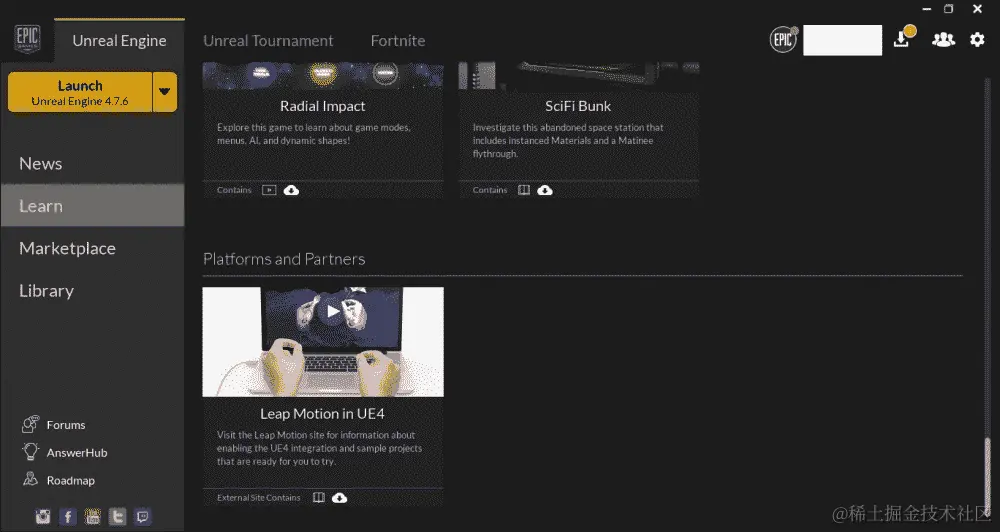The image size is (1000, 532).
Task: Switch to the Unreal Tournament tab
Action: tap(268, 40)
